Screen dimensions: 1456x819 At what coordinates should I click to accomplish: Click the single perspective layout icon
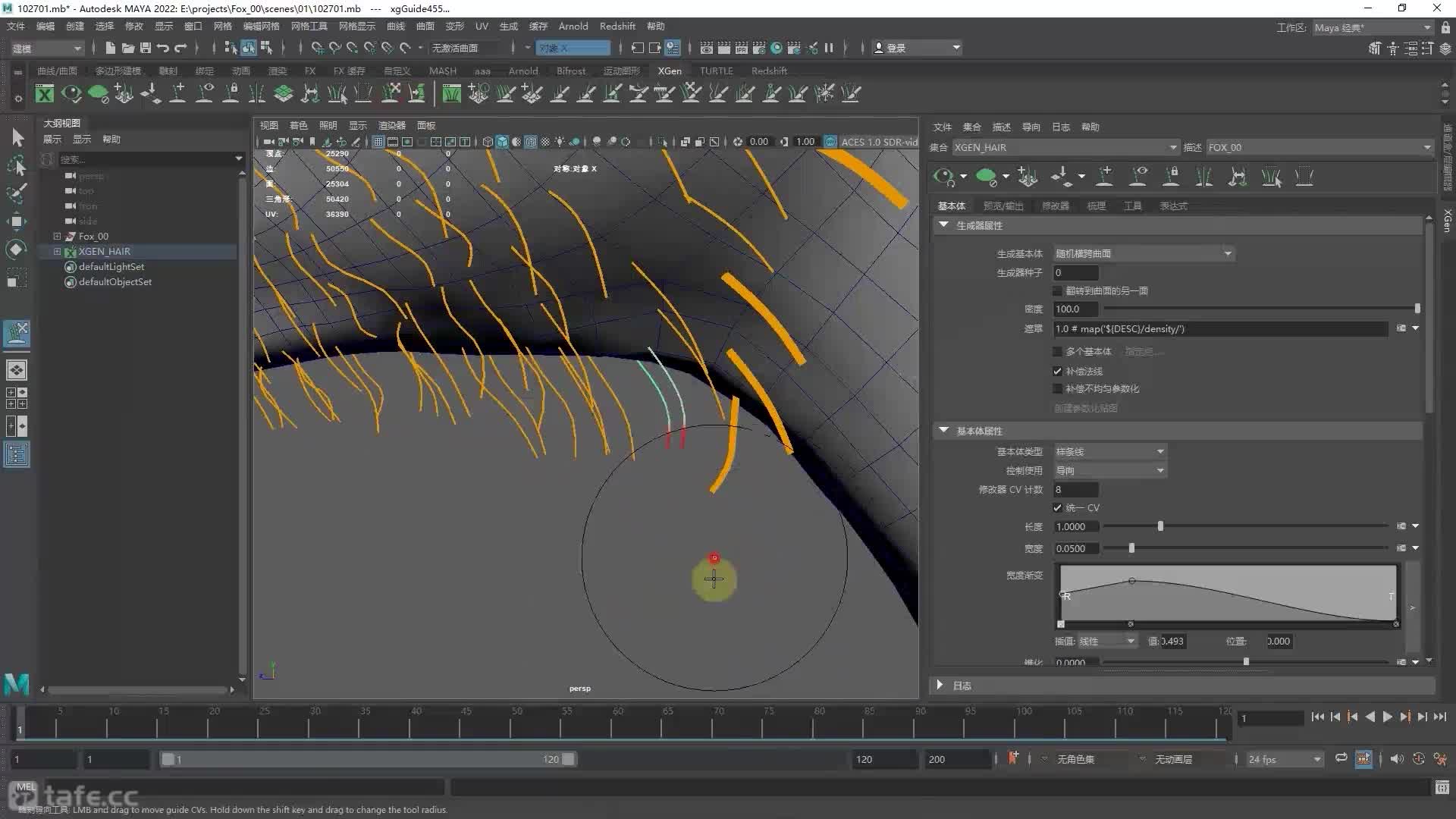(x=17, y=370)
